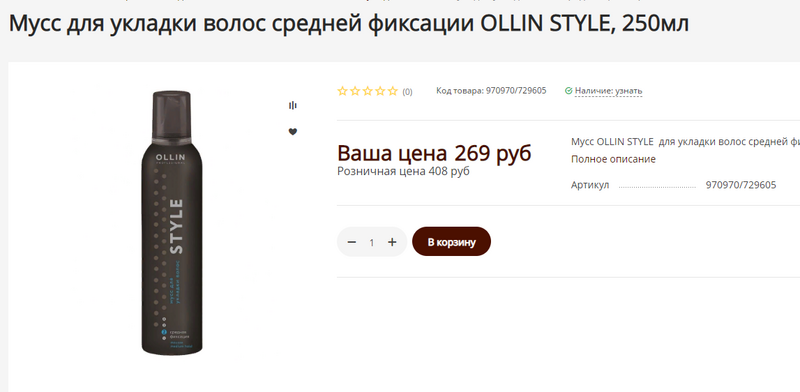Click the product title heading Мусс для укладки
This screenshot has height=392, width=800.
click(x=349, y=23)
